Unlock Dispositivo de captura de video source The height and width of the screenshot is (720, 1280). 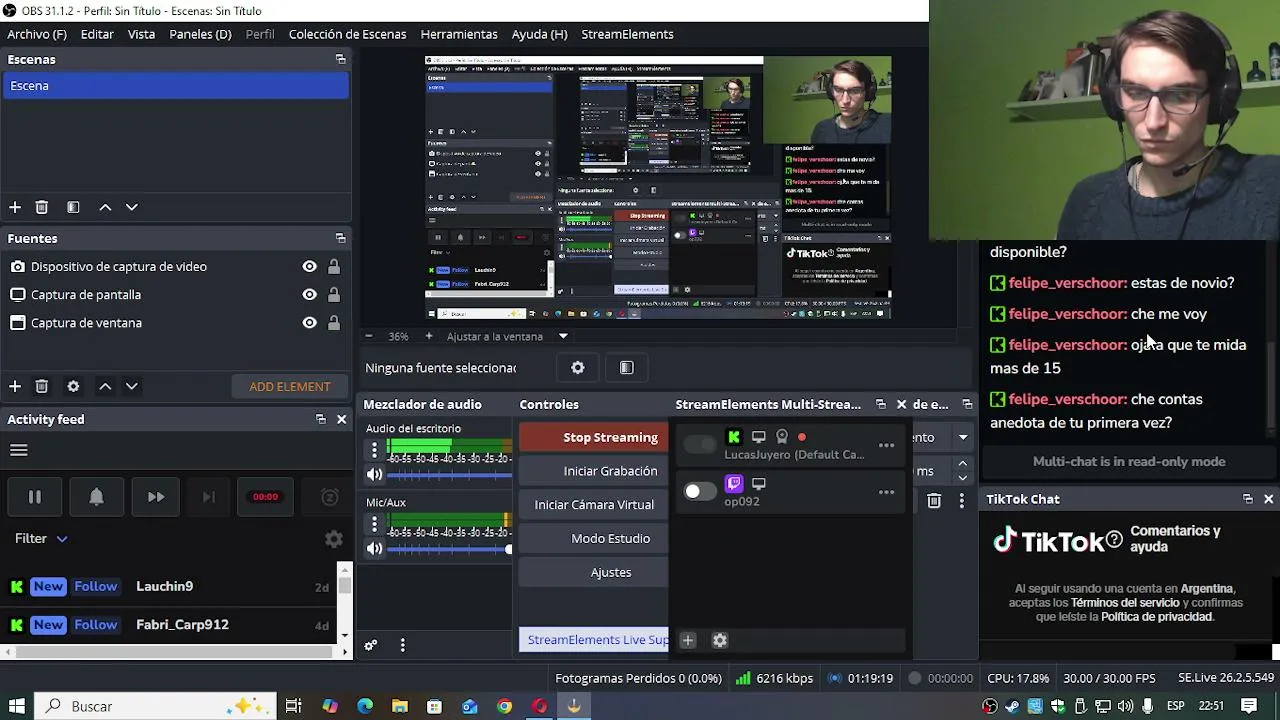[x=334, y=267]
